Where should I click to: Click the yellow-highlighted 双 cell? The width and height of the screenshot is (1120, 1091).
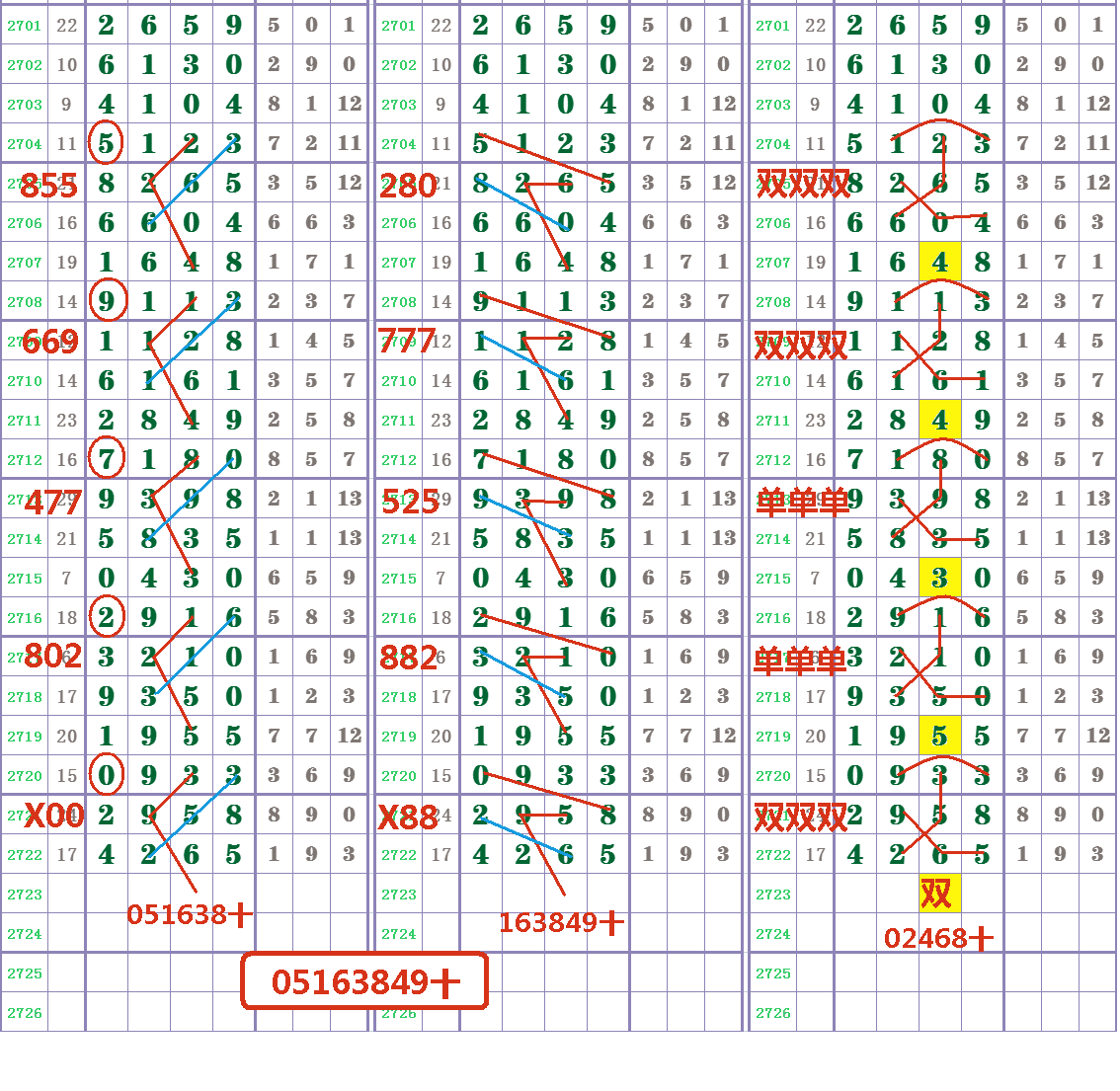tap(937, 894)
